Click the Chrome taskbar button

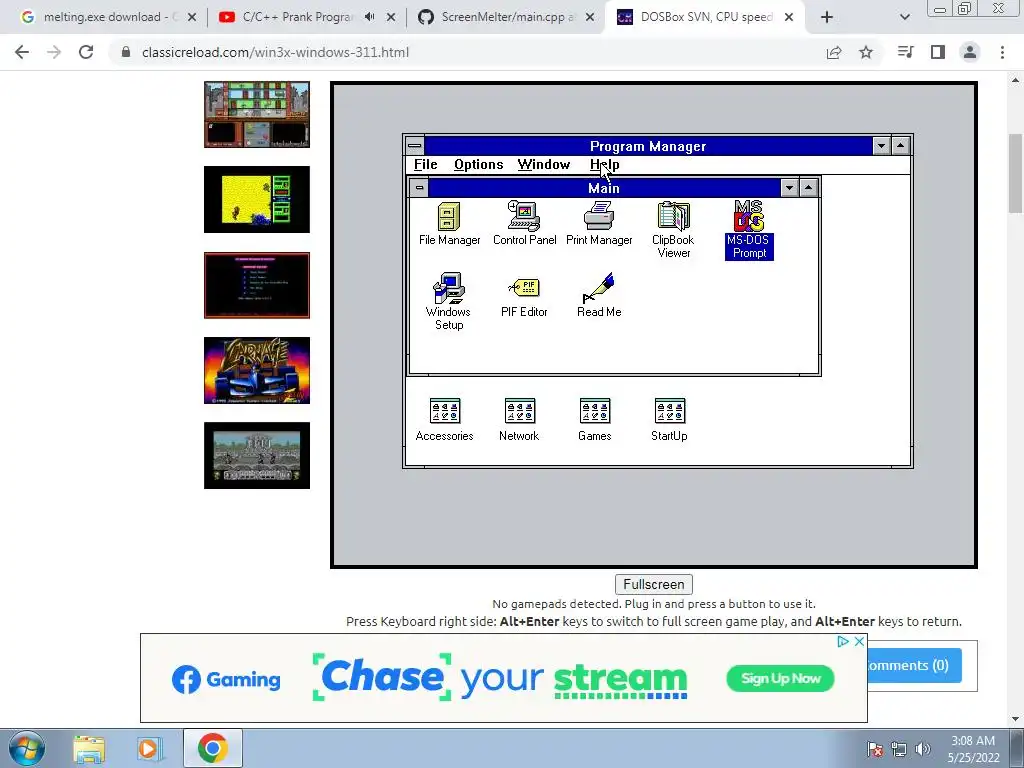pos(212,748)
